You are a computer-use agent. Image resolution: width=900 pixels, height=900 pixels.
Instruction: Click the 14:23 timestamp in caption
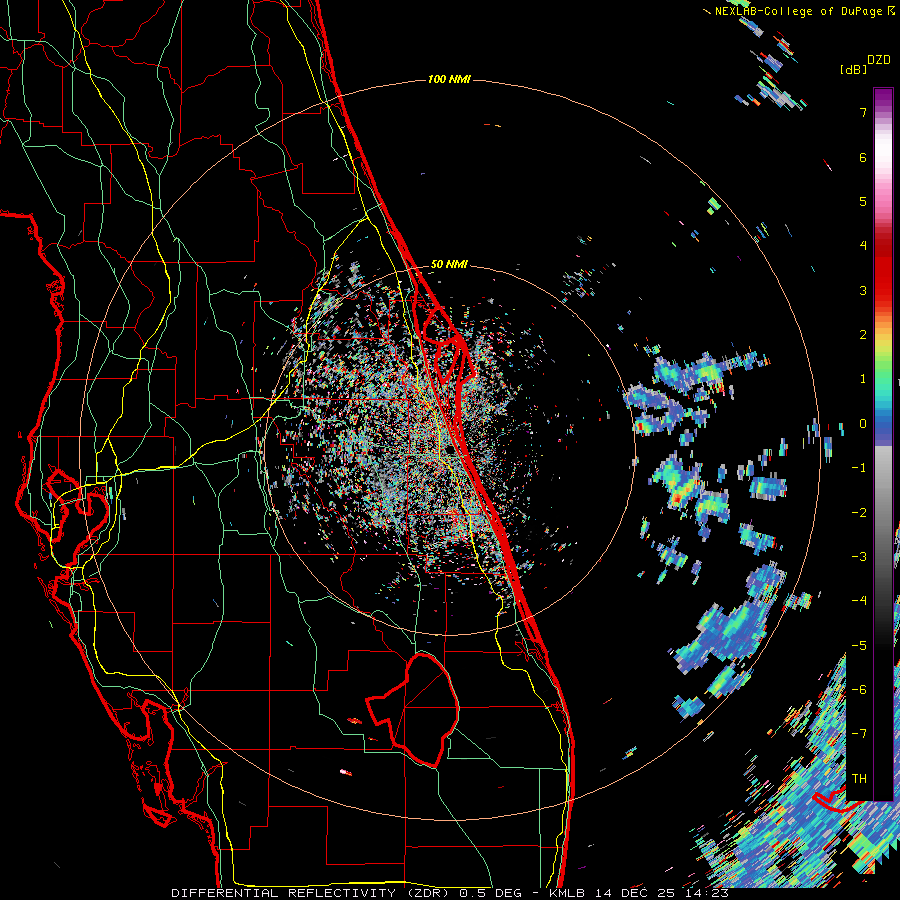[x=709, y=893]
